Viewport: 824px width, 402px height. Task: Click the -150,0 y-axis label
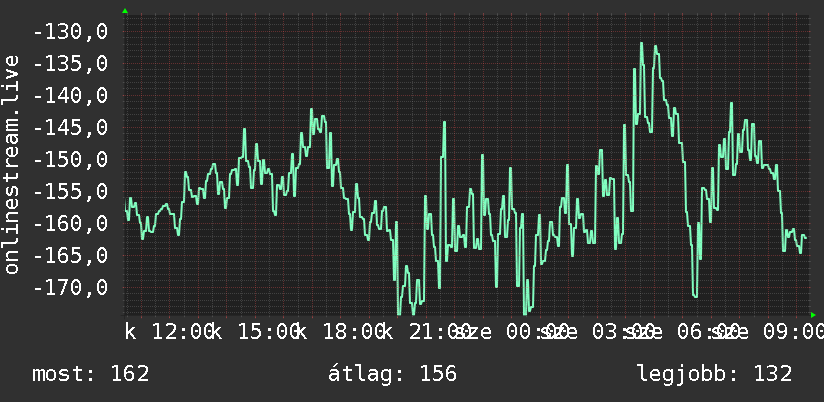click(70, 160)
